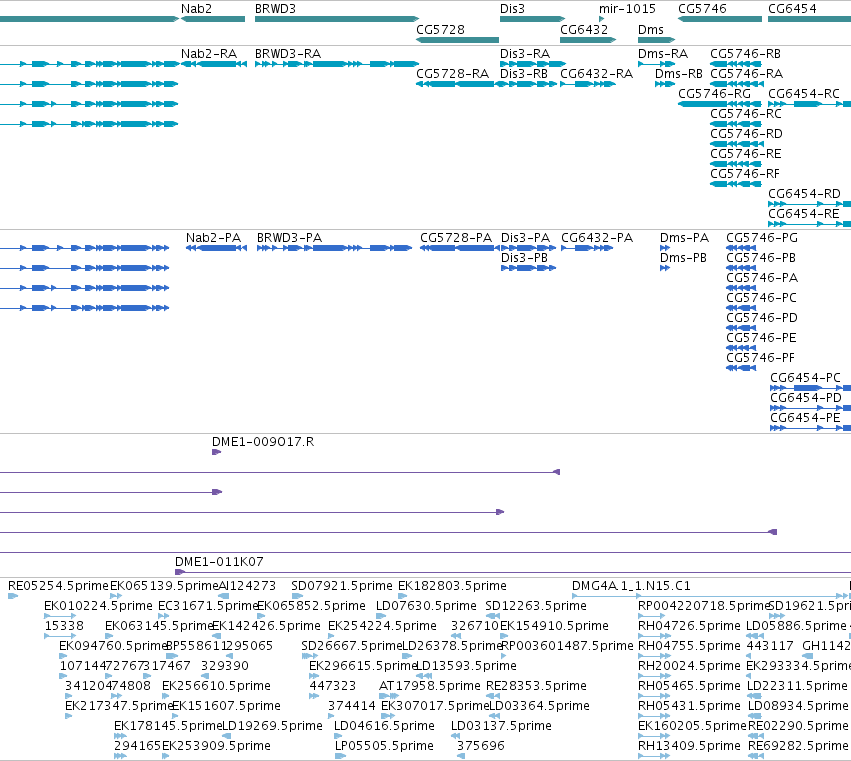Click the EK296615.5prime EST arrow
This screenshot has width=851, height=761.
(314, 676)
